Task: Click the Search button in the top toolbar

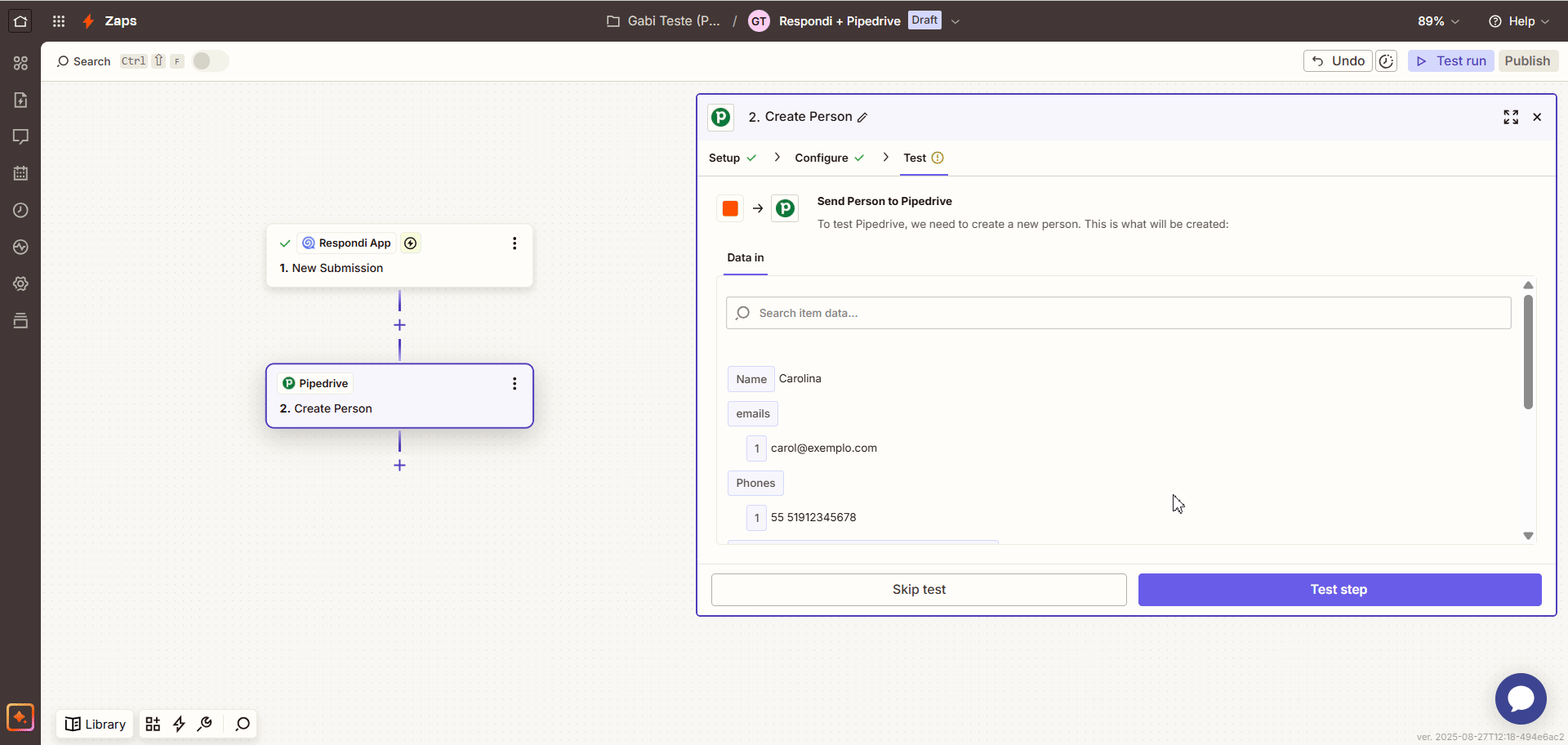Action: 83,61
